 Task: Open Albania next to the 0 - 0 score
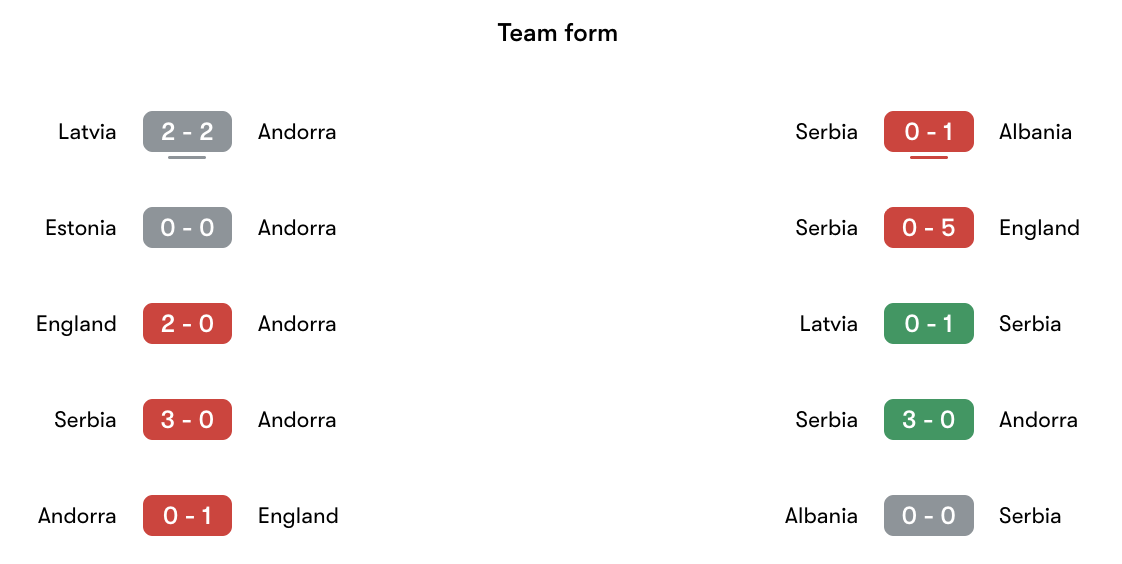[x=821, y=516]
